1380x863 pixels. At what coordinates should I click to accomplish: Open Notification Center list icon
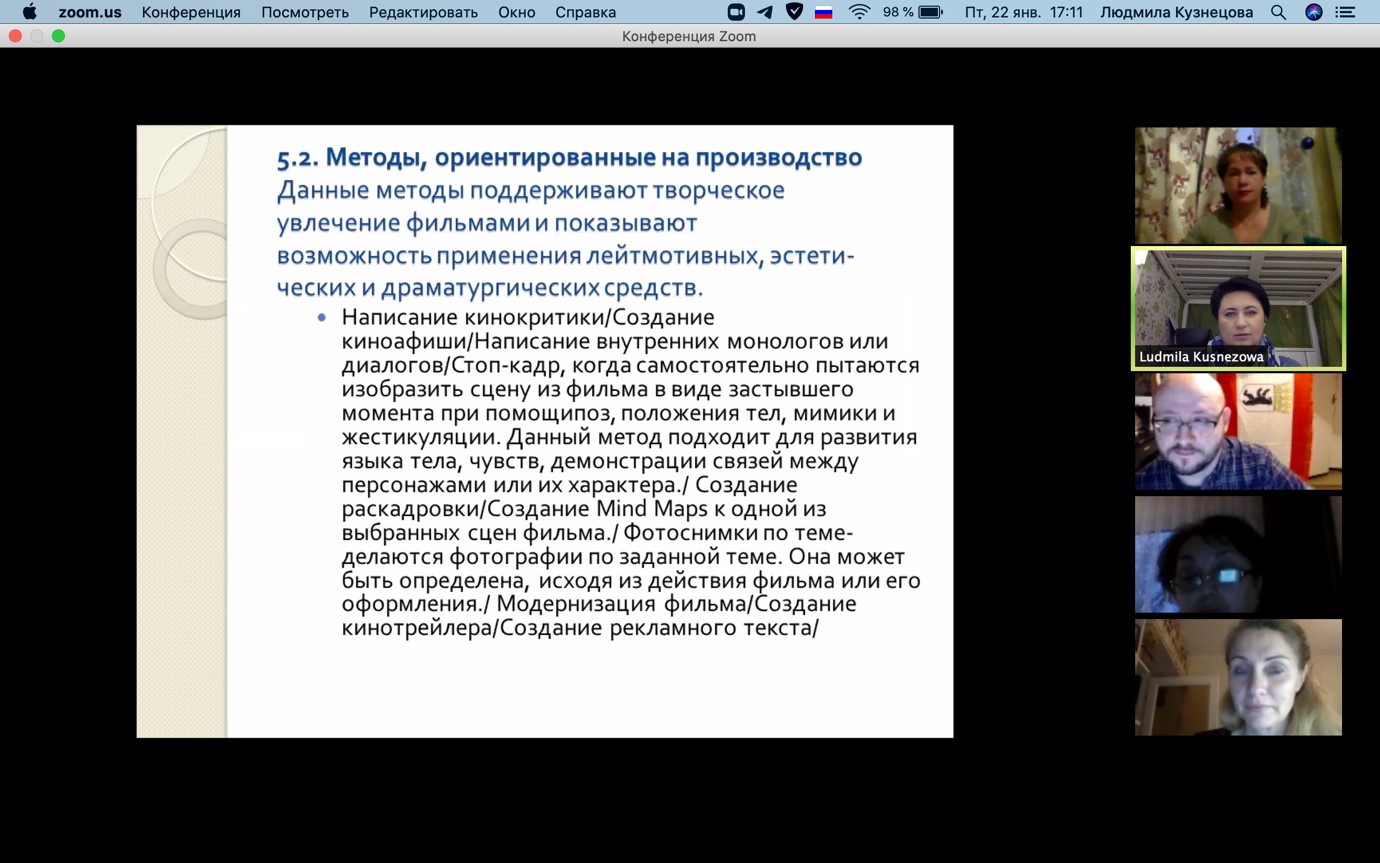click(1346, 12)
